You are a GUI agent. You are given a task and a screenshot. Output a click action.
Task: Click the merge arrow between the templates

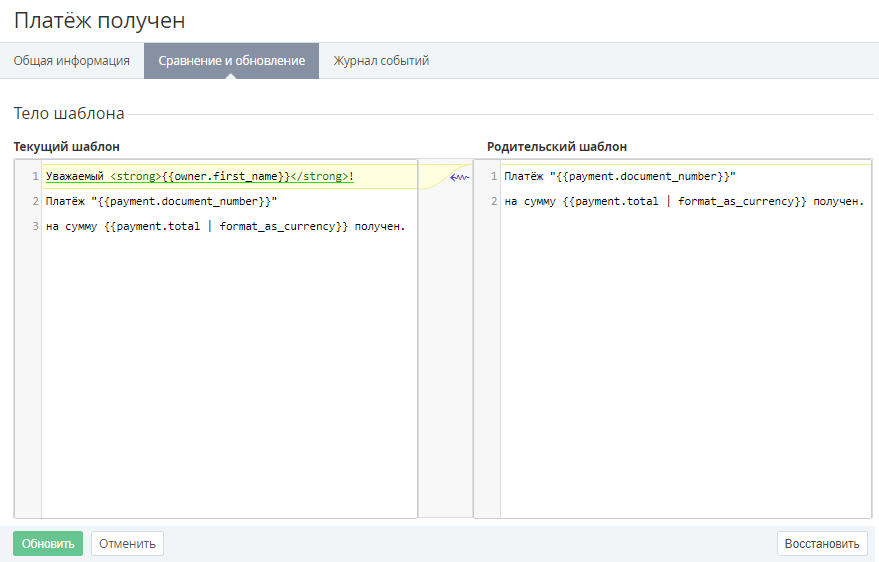(459, 177)
